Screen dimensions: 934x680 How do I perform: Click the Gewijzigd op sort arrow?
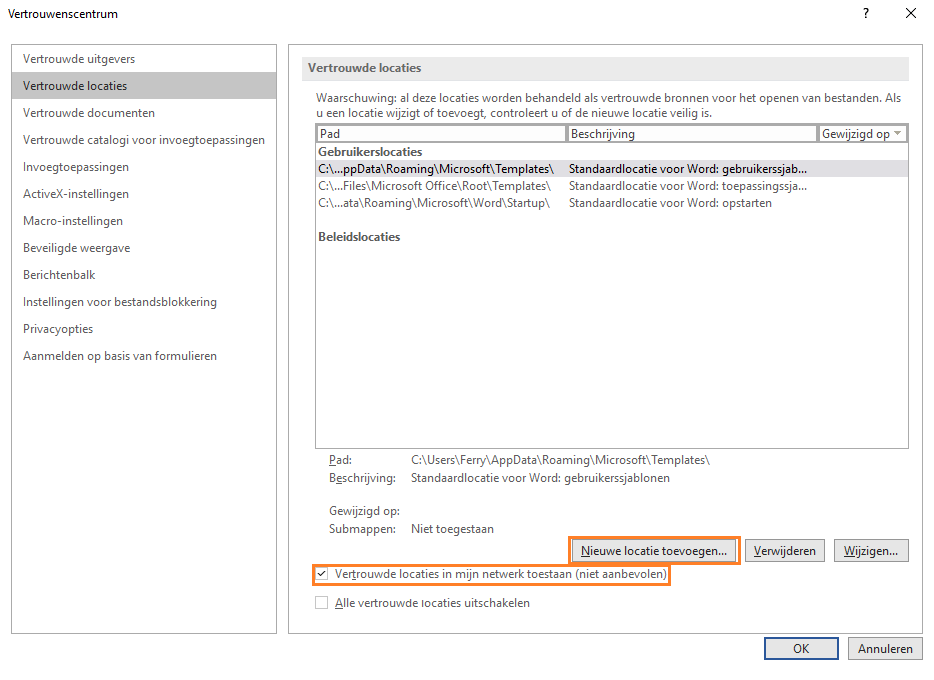pyautogui.click(x=898, y=133)
